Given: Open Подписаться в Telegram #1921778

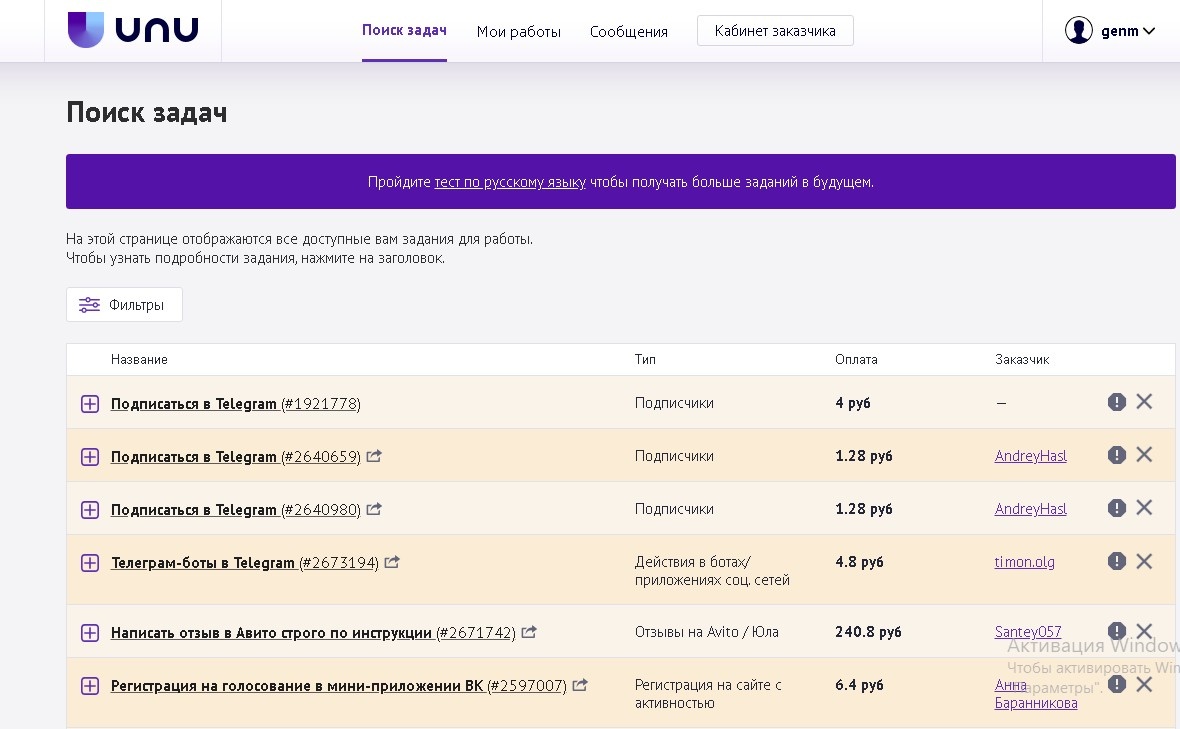Looking at the screenshot, I should (x=236, y=404).
